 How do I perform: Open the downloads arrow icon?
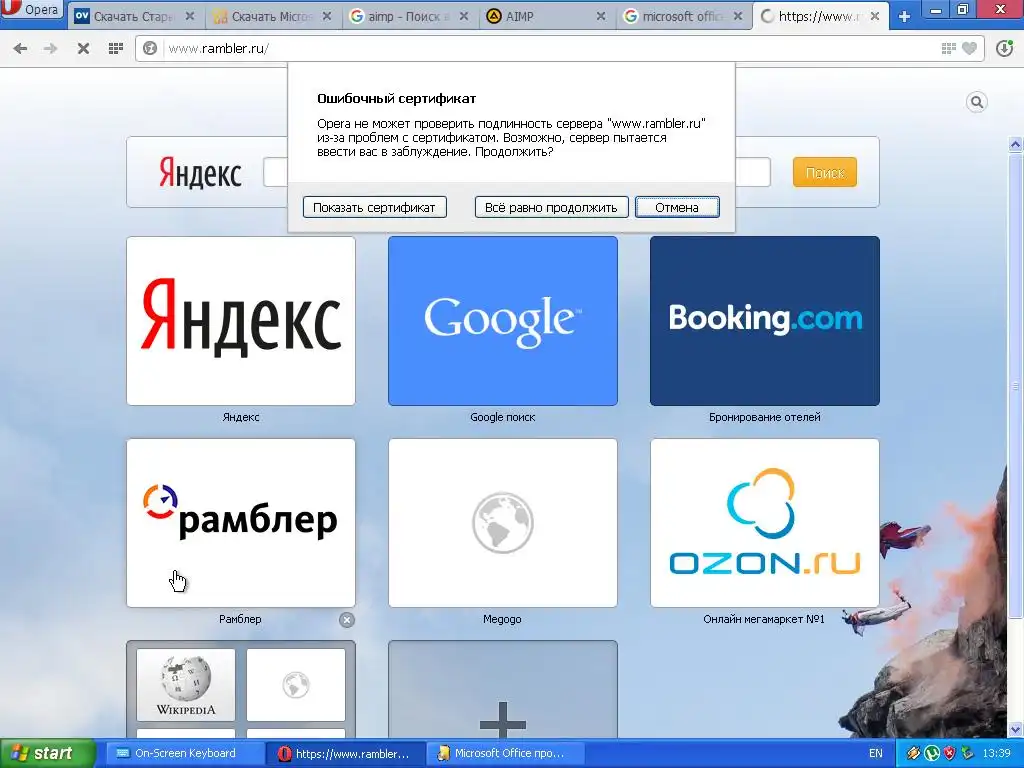click(x=1004, y=48)
